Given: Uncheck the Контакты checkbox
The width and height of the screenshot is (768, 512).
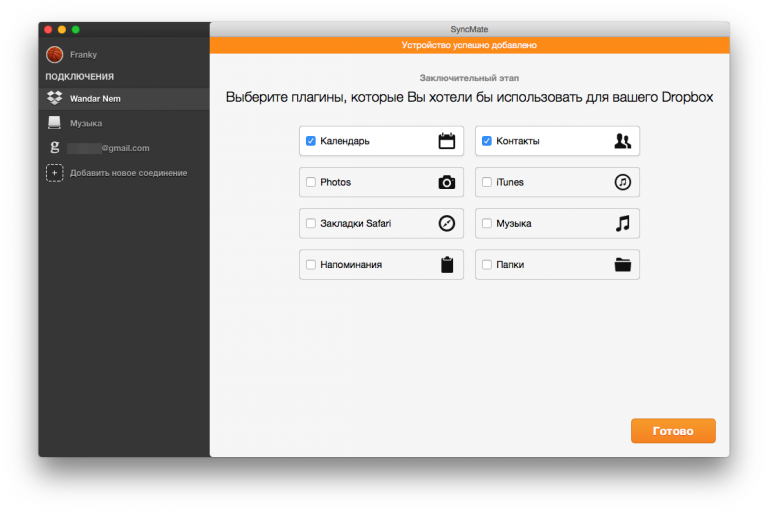Looking at the screenshot, I should (486, 141).
